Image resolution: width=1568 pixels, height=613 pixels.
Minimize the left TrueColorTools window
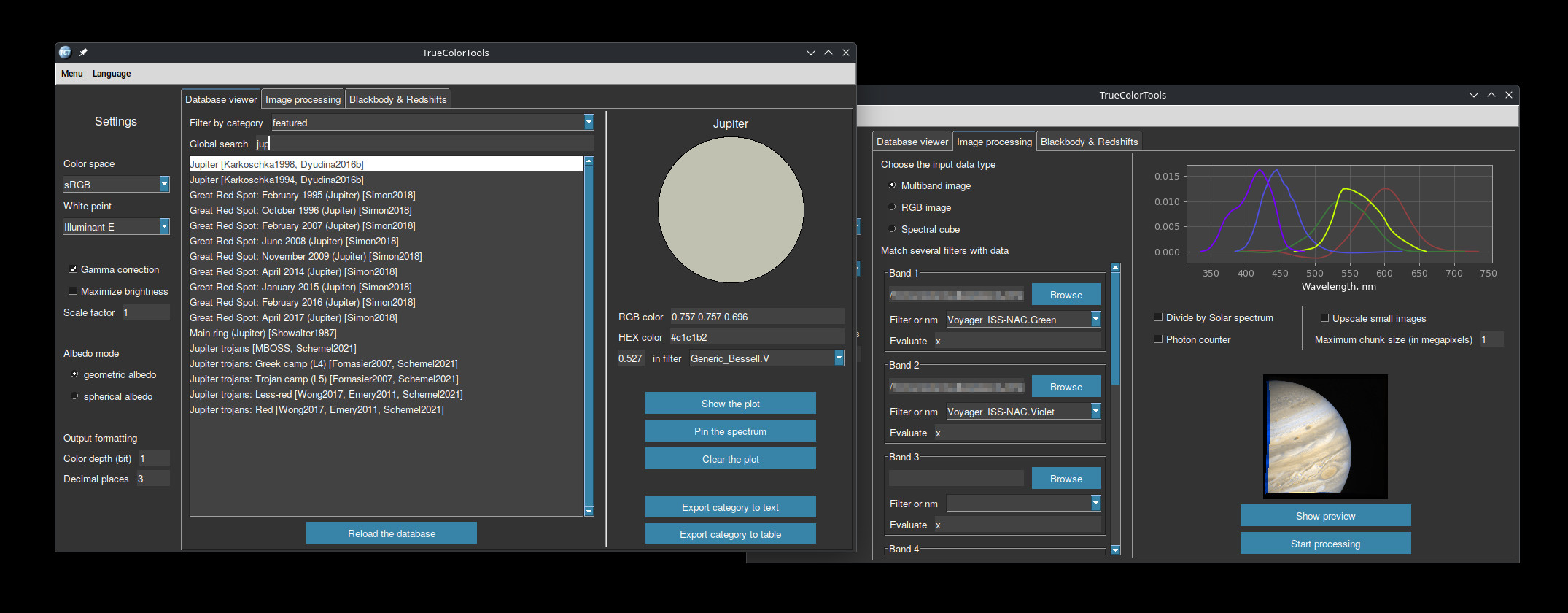pyautogui.click(x=811, y=53)
